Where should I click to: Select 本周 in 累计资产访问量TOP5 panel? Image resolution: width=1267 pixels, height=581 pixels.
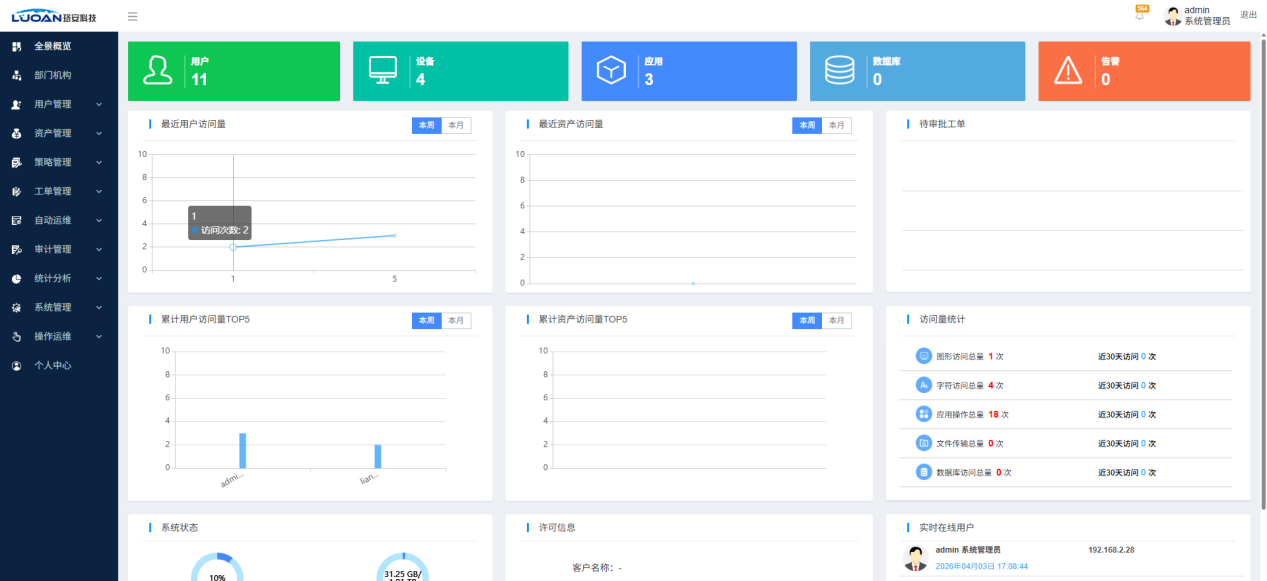pos(808,320)
